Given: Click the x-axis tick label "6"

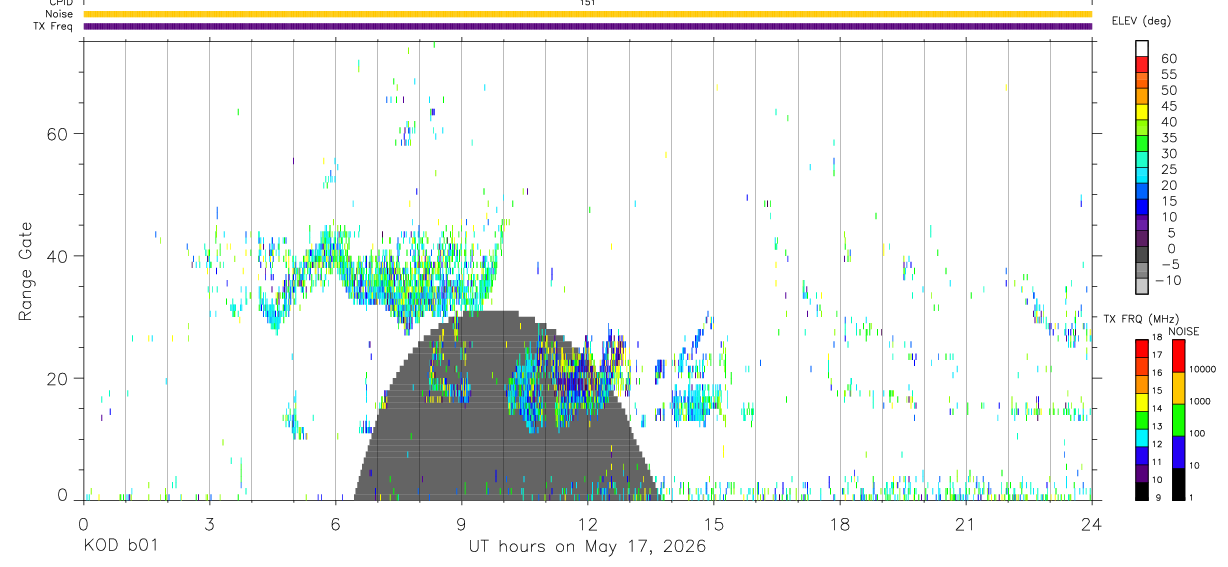Looking at the screenshot, I should (x=335, y=525).
